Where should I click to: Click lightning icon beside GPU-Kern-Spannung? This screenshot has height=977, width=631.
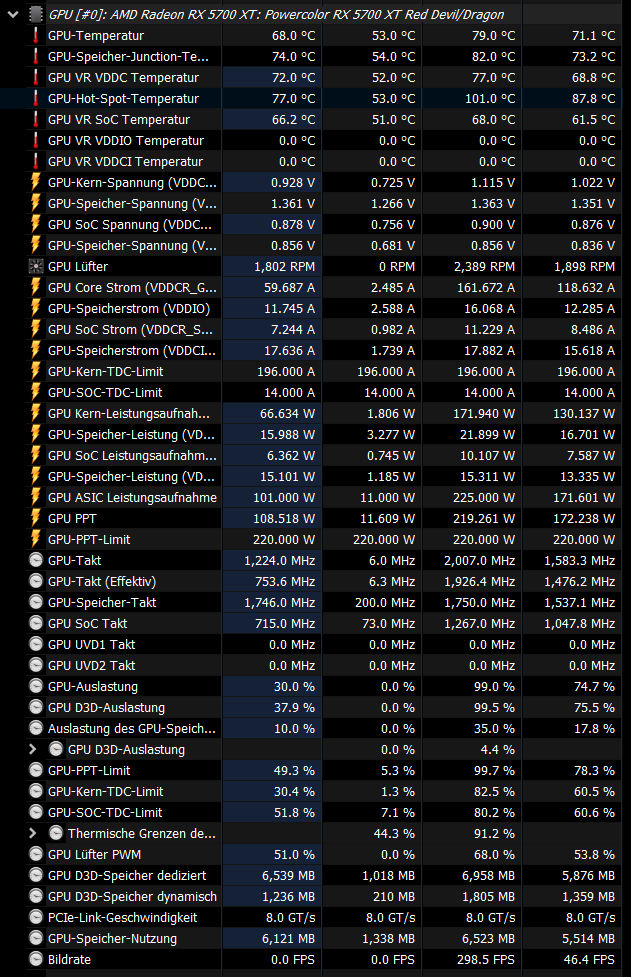tap(36, 183)
